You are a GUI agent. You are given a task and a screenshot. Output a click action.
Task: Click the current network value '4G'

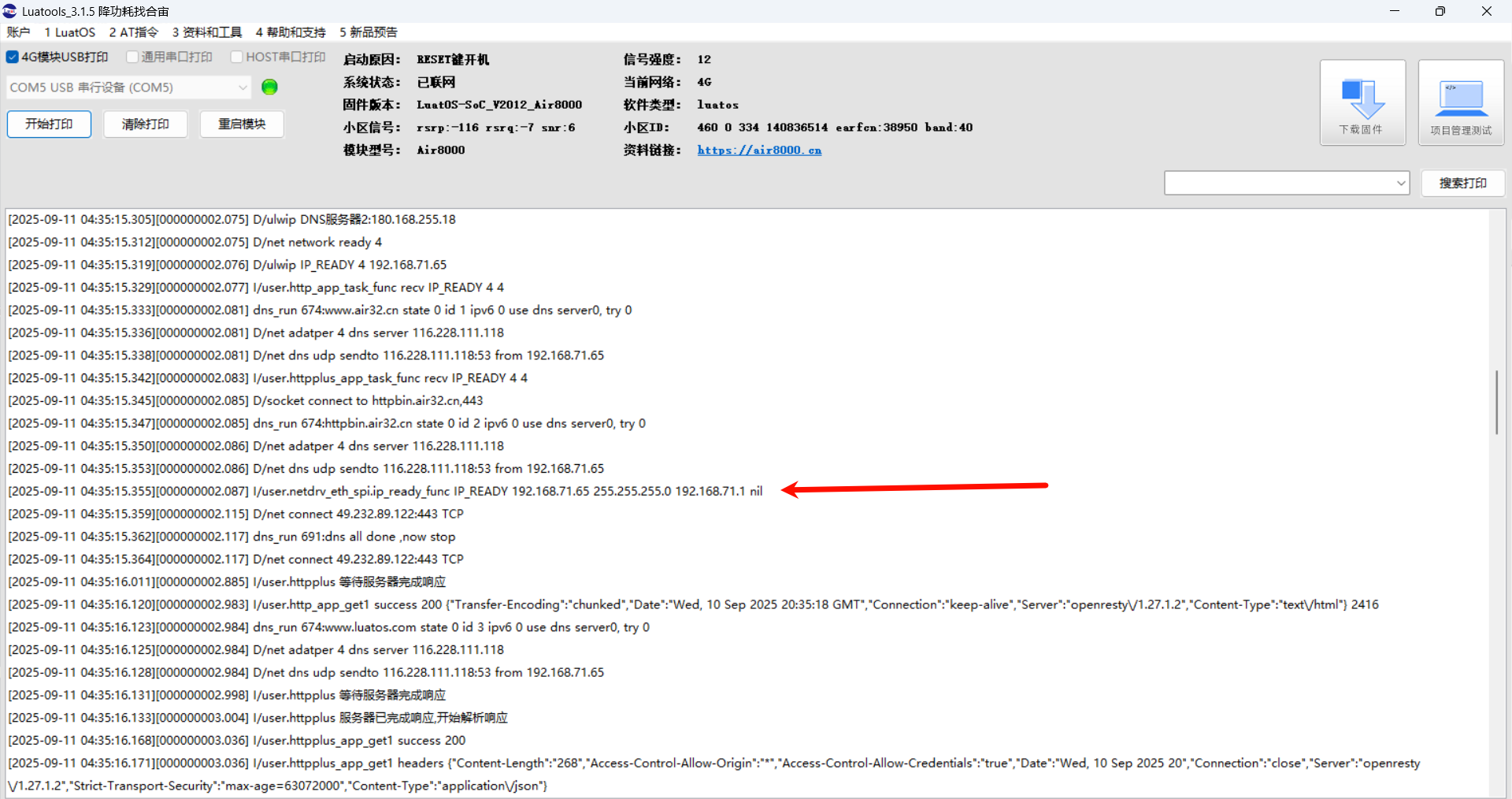tap(704, 82)
